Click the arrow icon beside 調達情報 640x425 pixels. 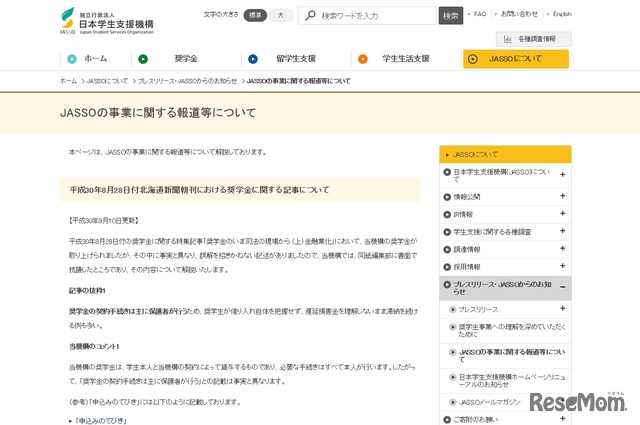tap(447, 249)
